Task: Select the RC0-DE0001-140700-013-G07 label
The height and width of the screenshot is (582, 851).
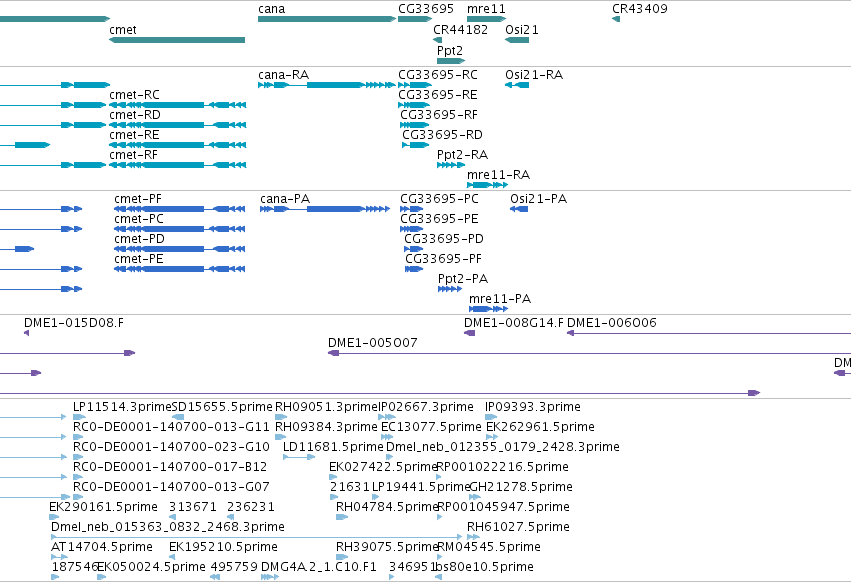Action: pyautogui.click(x=171, y=488)
